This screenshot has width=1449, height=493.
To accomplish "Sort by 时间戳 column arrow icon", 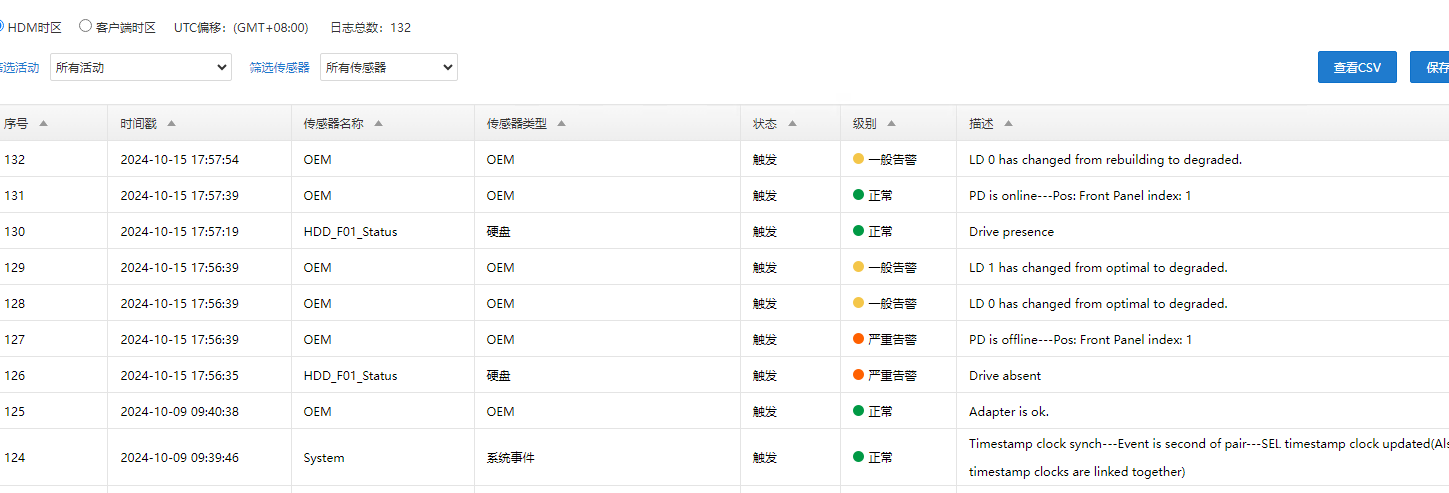I will point(172,124).
